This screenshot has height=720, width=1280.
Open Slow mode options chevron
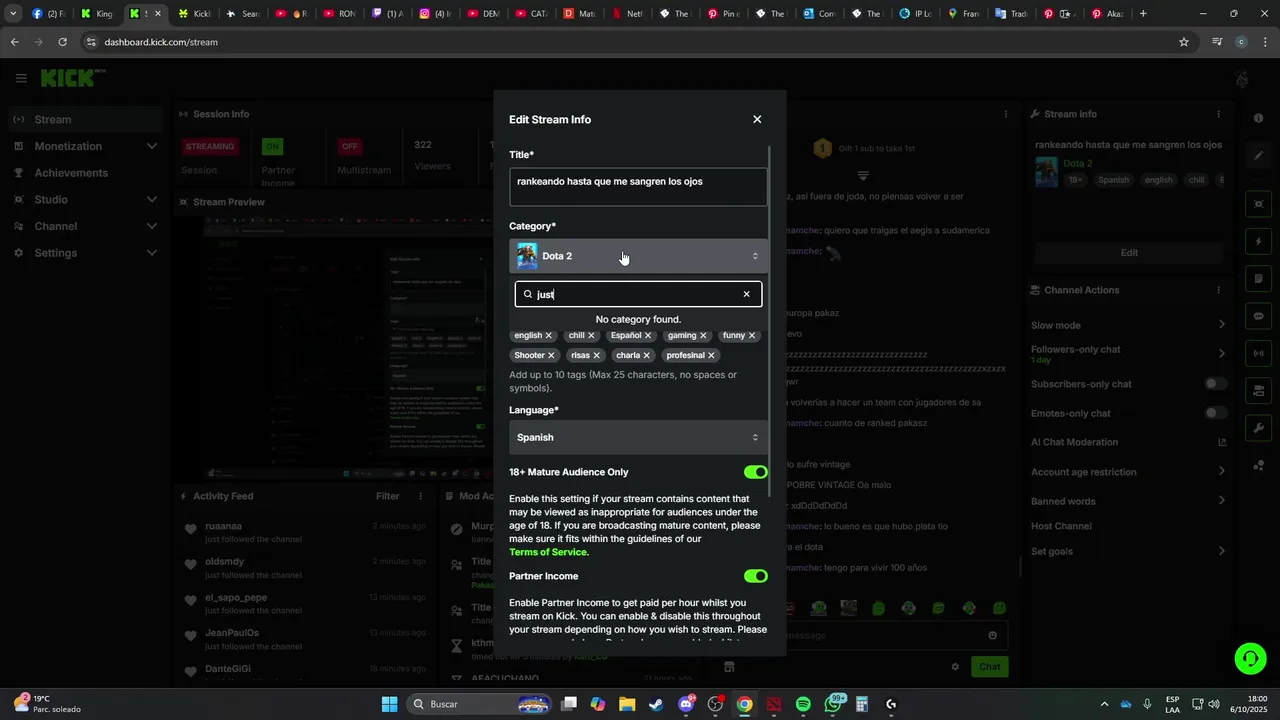point(1221,325)
